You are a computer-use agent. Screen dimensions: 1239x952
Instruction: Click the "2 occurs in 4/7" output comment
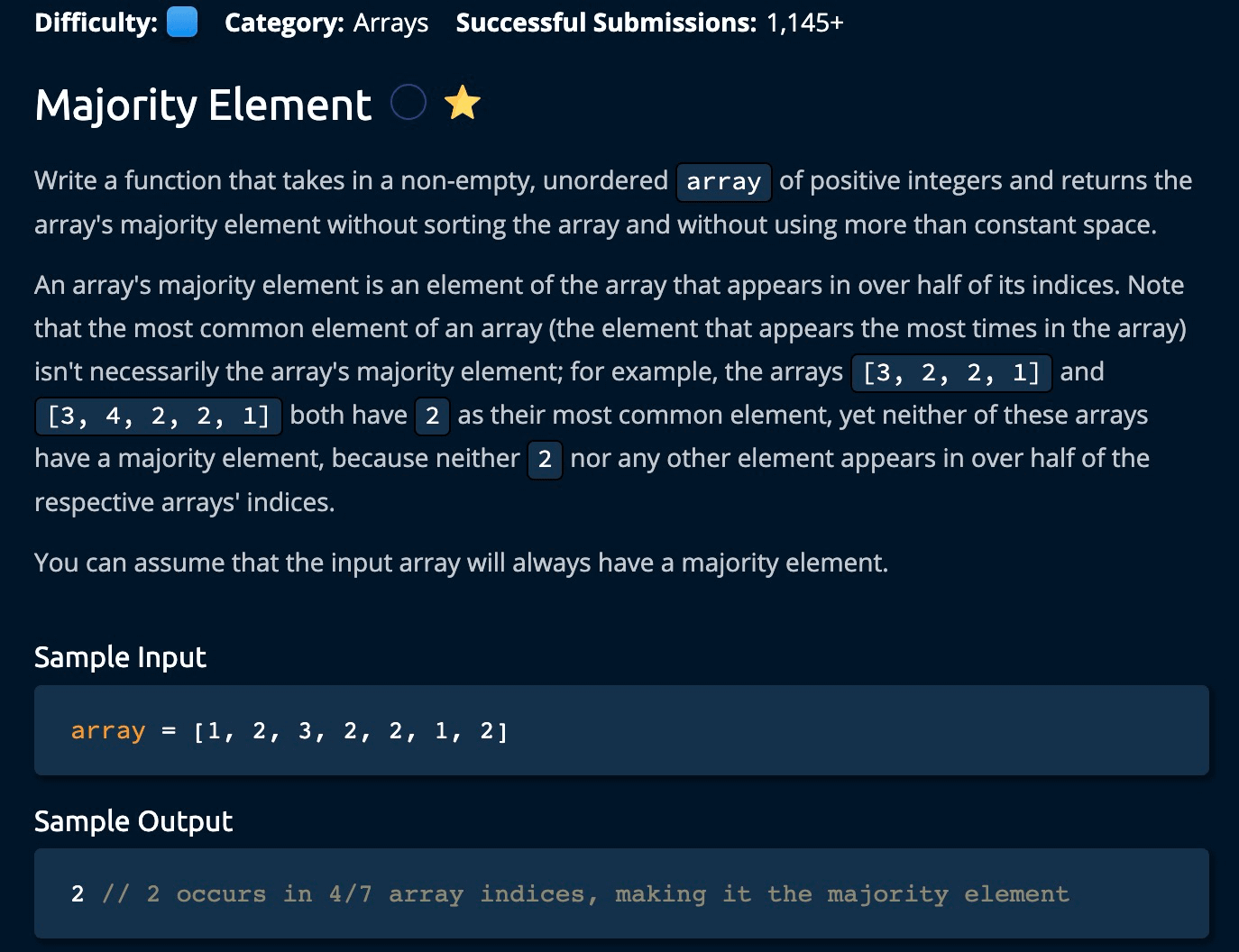coord(586,894)
